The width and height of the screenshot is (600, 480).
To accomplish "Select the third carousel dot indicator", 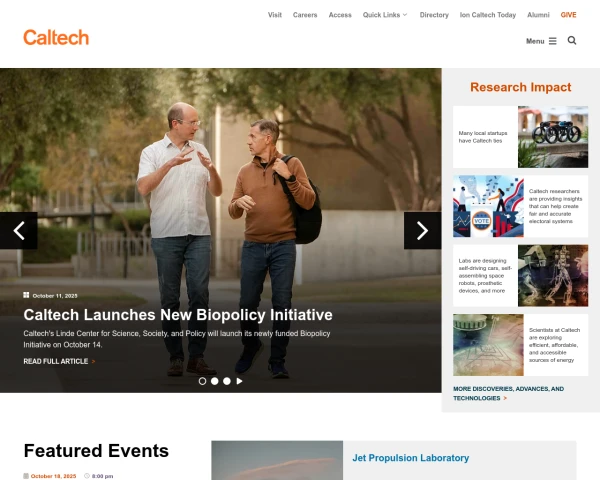I will click(x=227, y=381).
